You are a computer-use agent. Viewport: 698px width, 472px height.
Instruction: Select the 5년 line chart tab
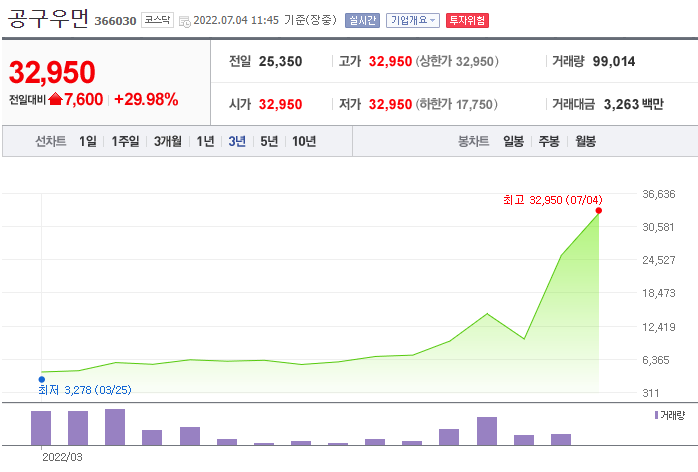(269, 142)
